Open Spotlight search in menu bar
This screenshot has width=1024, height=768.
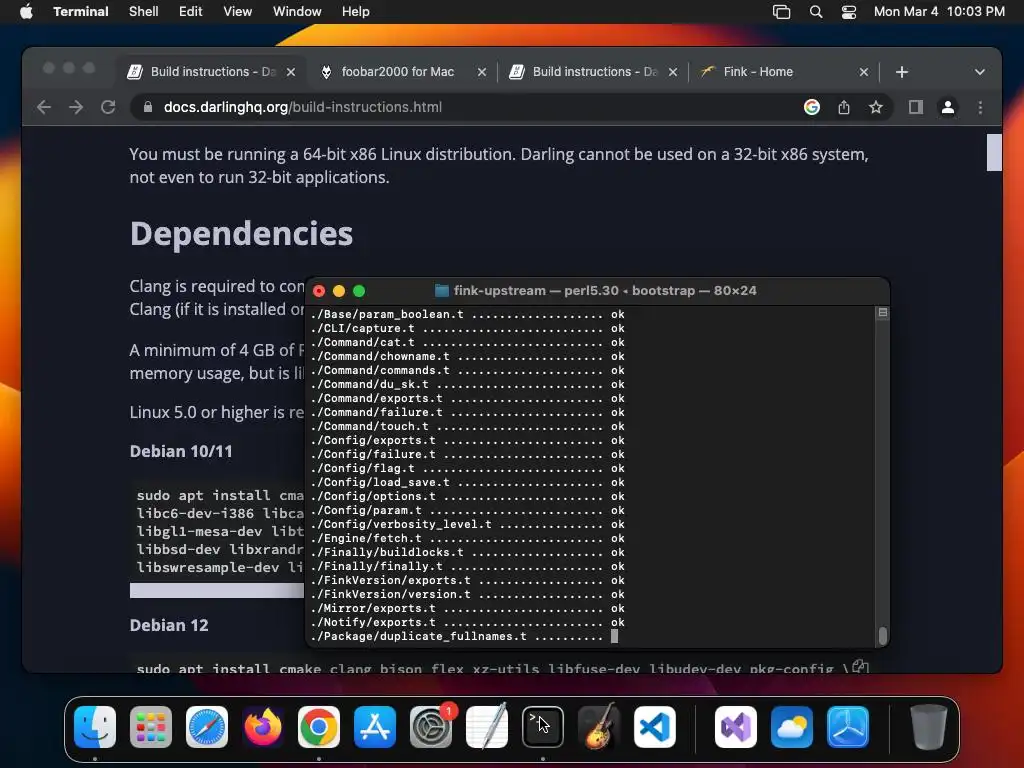click(816, 12)
